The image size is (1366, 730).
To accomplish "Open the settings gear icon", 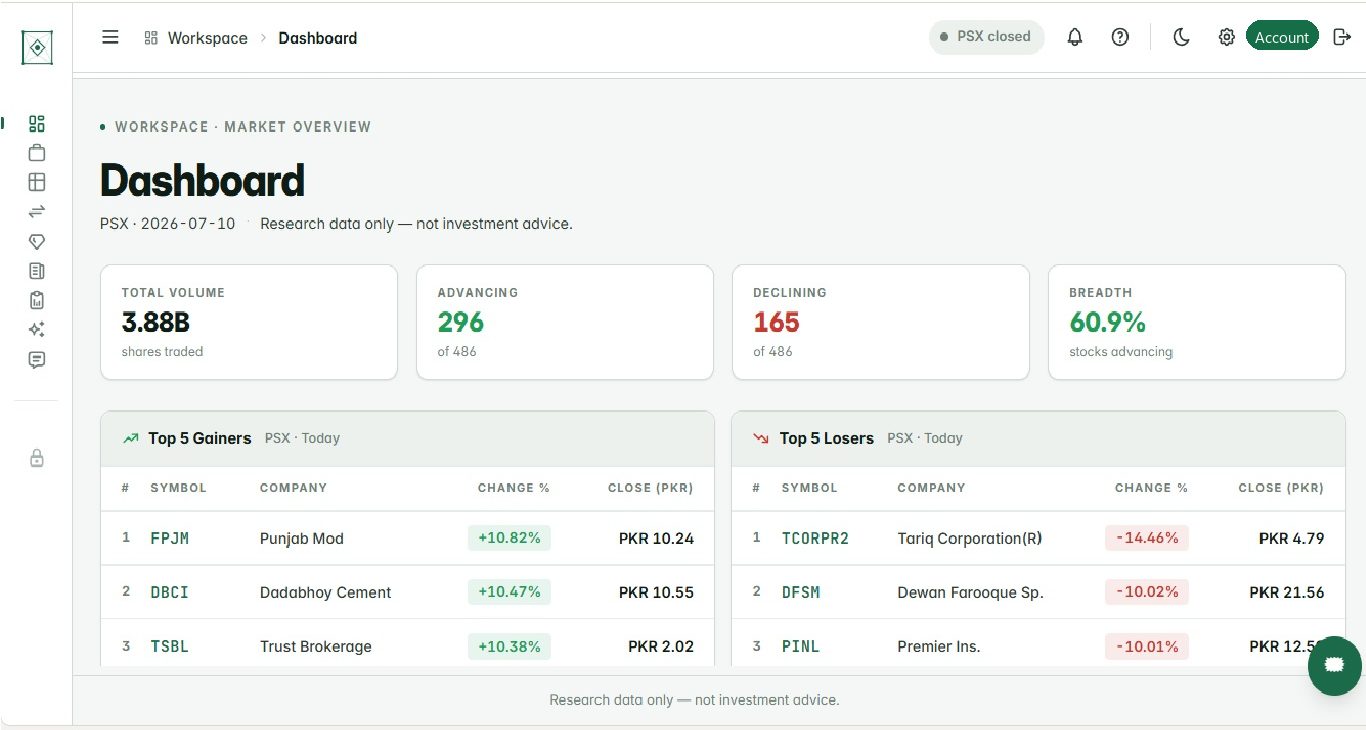I will [1226, 37].
